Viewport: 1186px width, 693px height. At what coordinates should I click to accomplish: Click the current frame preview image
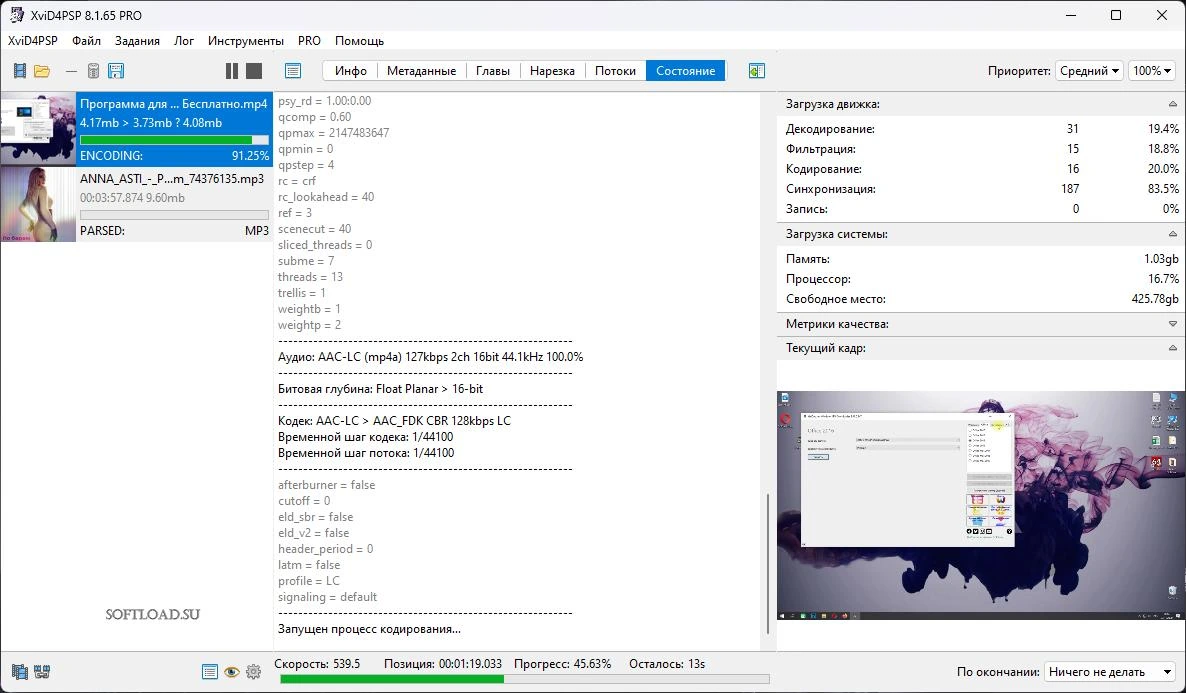tap(981, 505)
